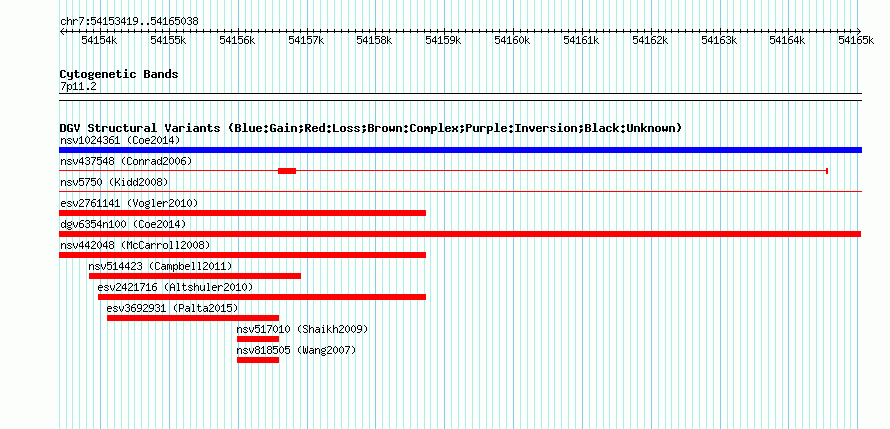This screenshot has width=890, height=429.
Task: Click the ruler's left arrow end
Action: 62,31
